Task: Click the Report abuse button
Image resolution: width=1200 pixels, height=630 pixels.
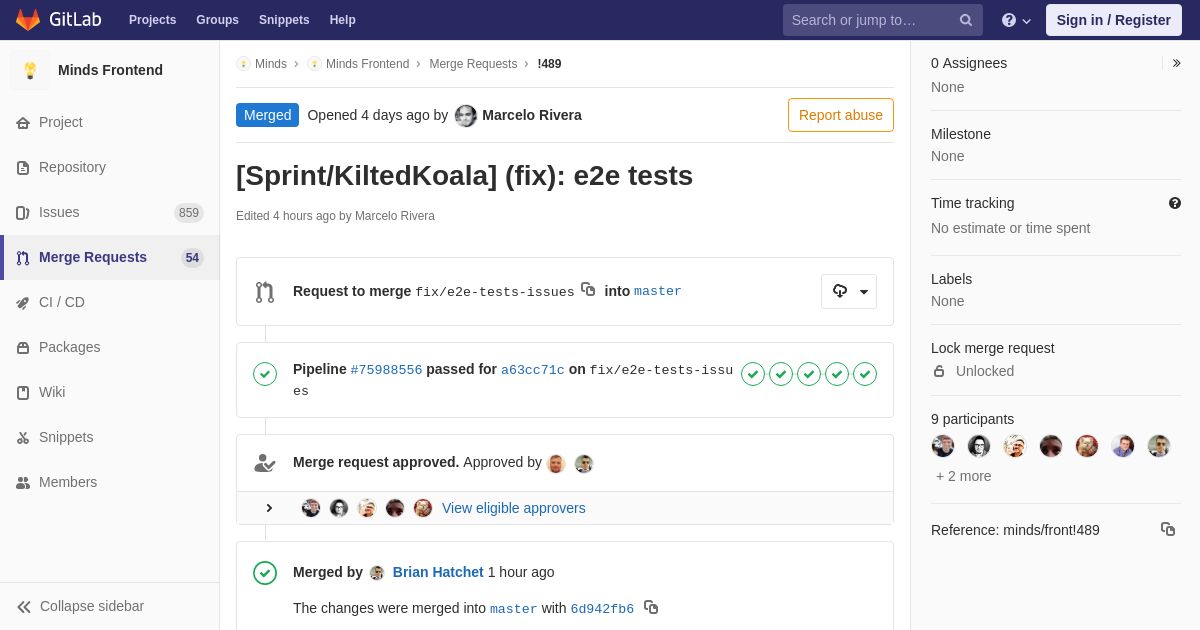Action: (841, 115)
